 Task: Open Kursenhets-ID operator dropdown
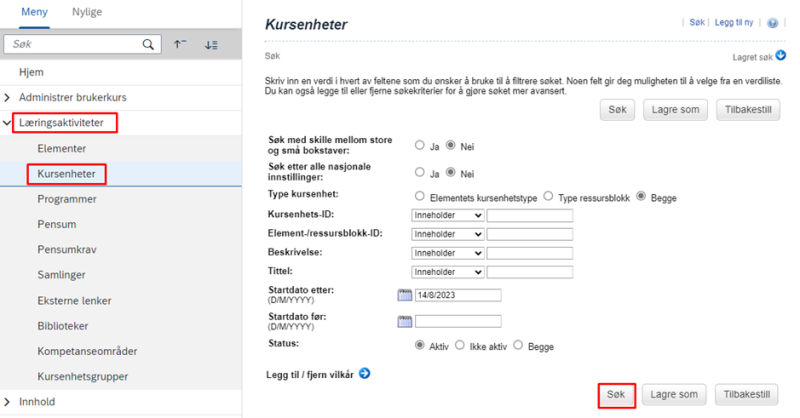coord(447,215)
